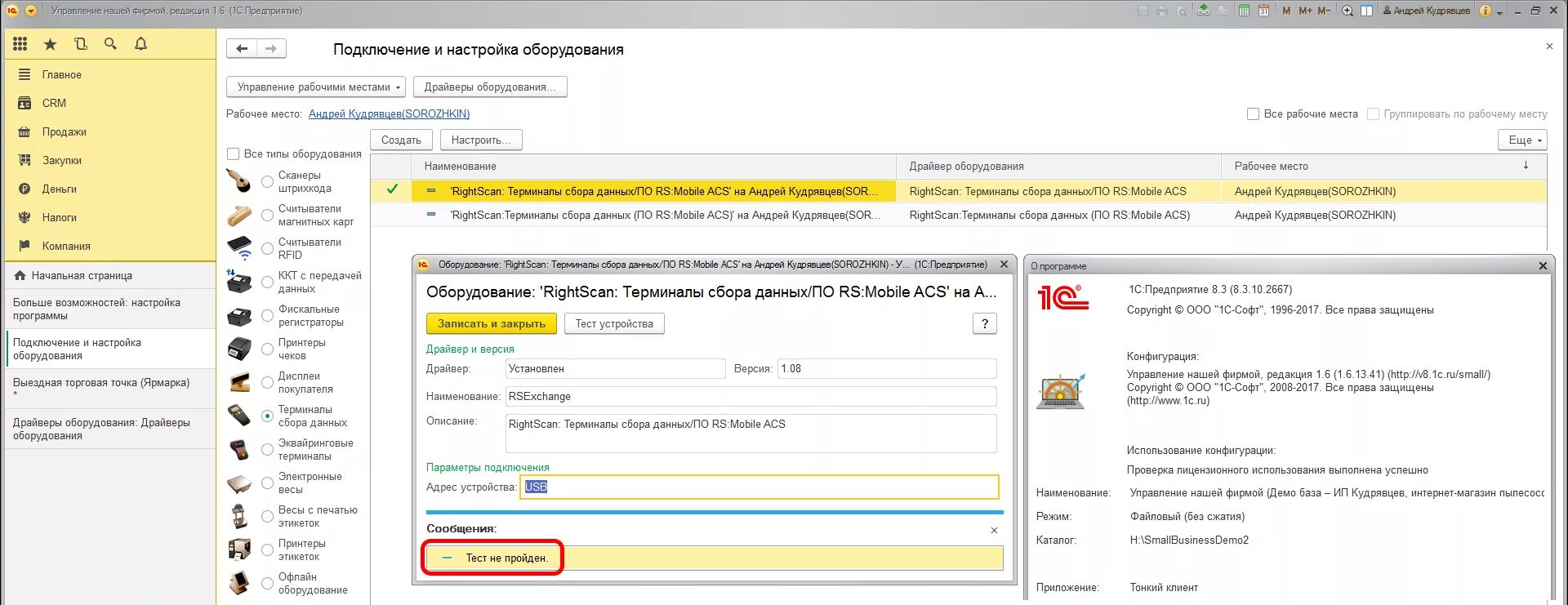Viewport: 1568px width, 605px height.
Task: Open Favorites star icon
Action: 51,44
